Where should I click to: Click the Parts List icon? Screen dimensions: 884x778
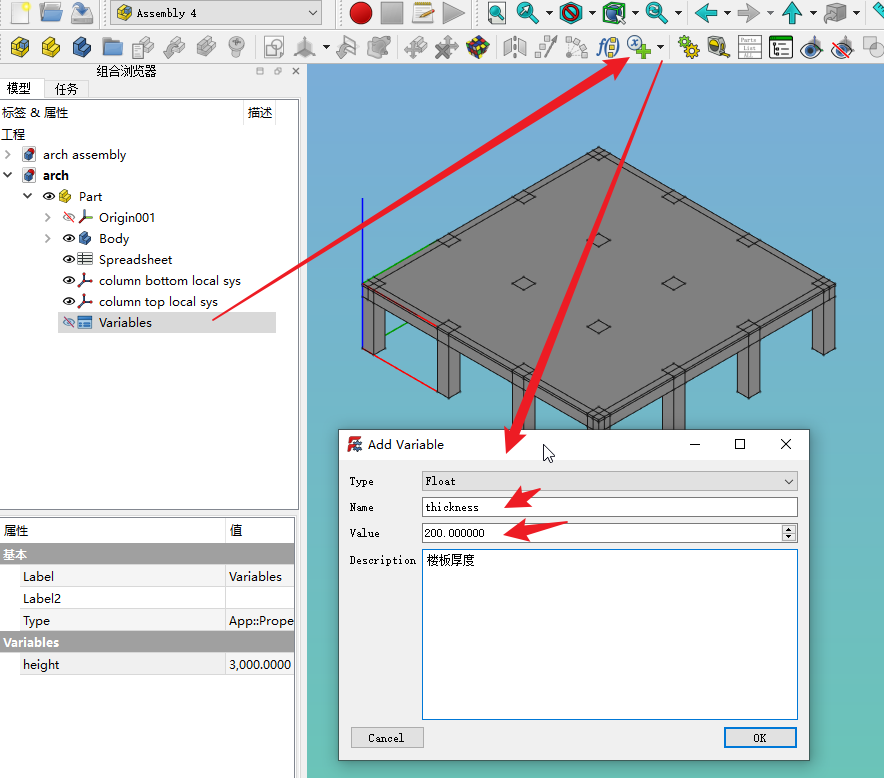click(749, 47)
